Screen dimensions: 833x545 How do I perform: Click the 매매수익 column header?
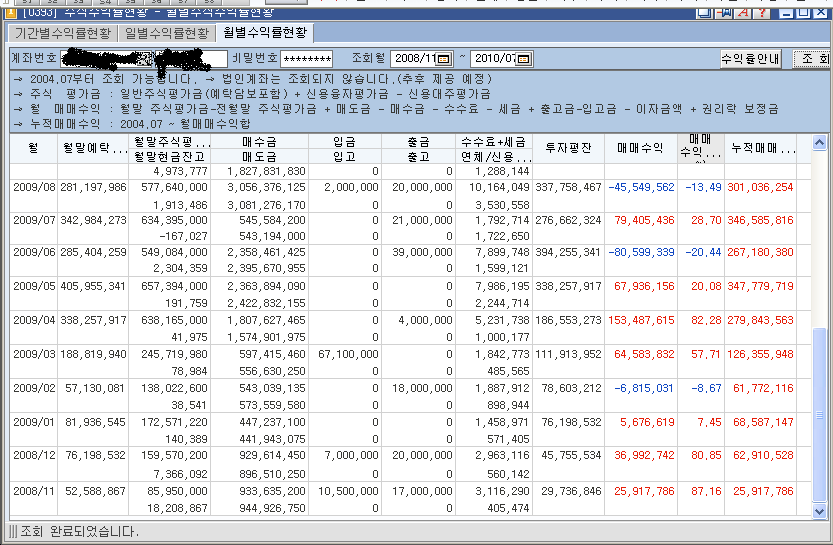coord(641,149)
